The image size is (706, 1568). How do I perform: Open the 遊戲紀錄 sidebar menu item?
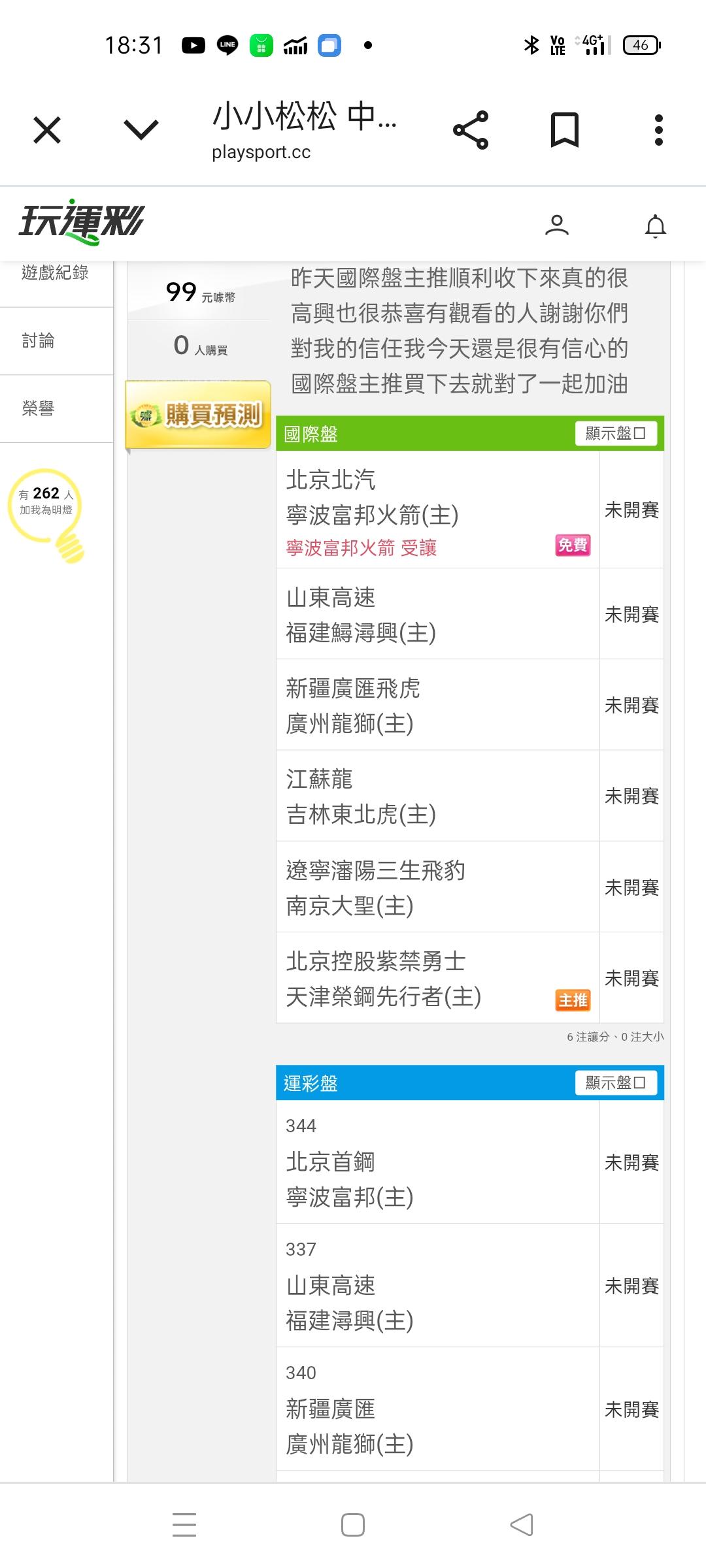point(56,273)
